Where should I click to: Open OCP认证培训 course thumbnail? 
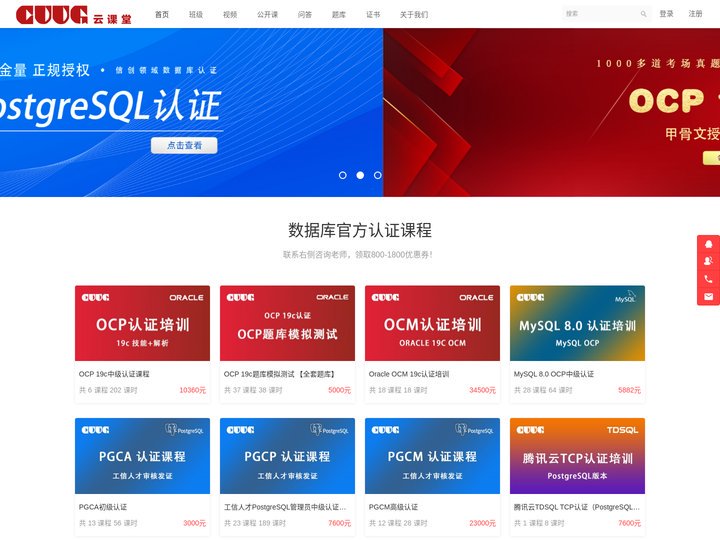(142, 323)
